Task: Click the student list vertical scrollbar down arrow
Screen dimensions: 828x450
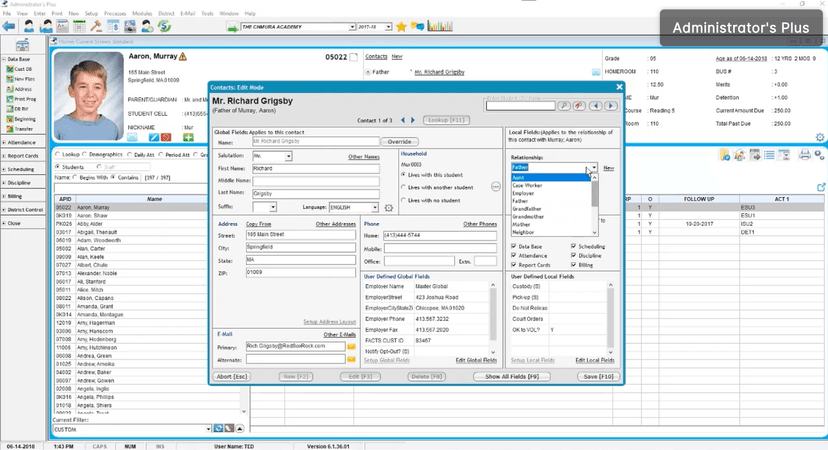Action: (244, 411)
